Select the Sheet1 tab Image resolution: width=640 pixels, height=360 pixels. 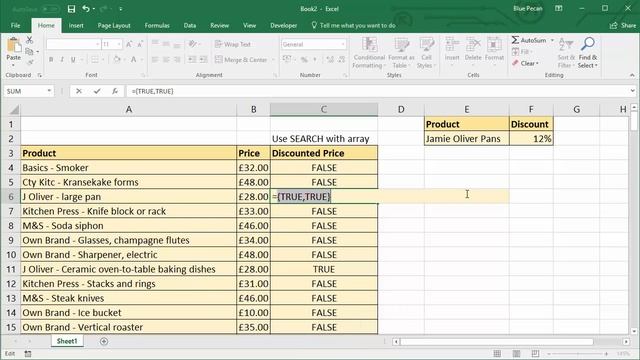(67, 341)
